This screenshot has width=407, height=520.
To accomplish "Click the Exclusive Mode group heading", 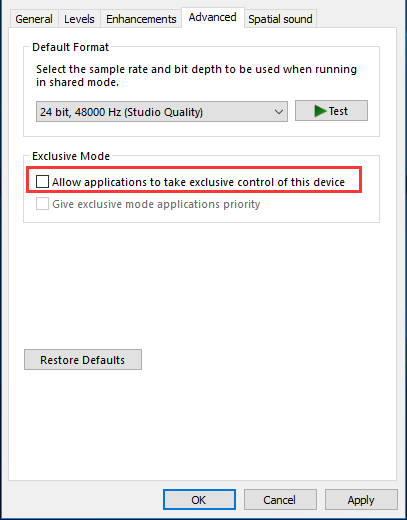I will [x=71, y=156].
